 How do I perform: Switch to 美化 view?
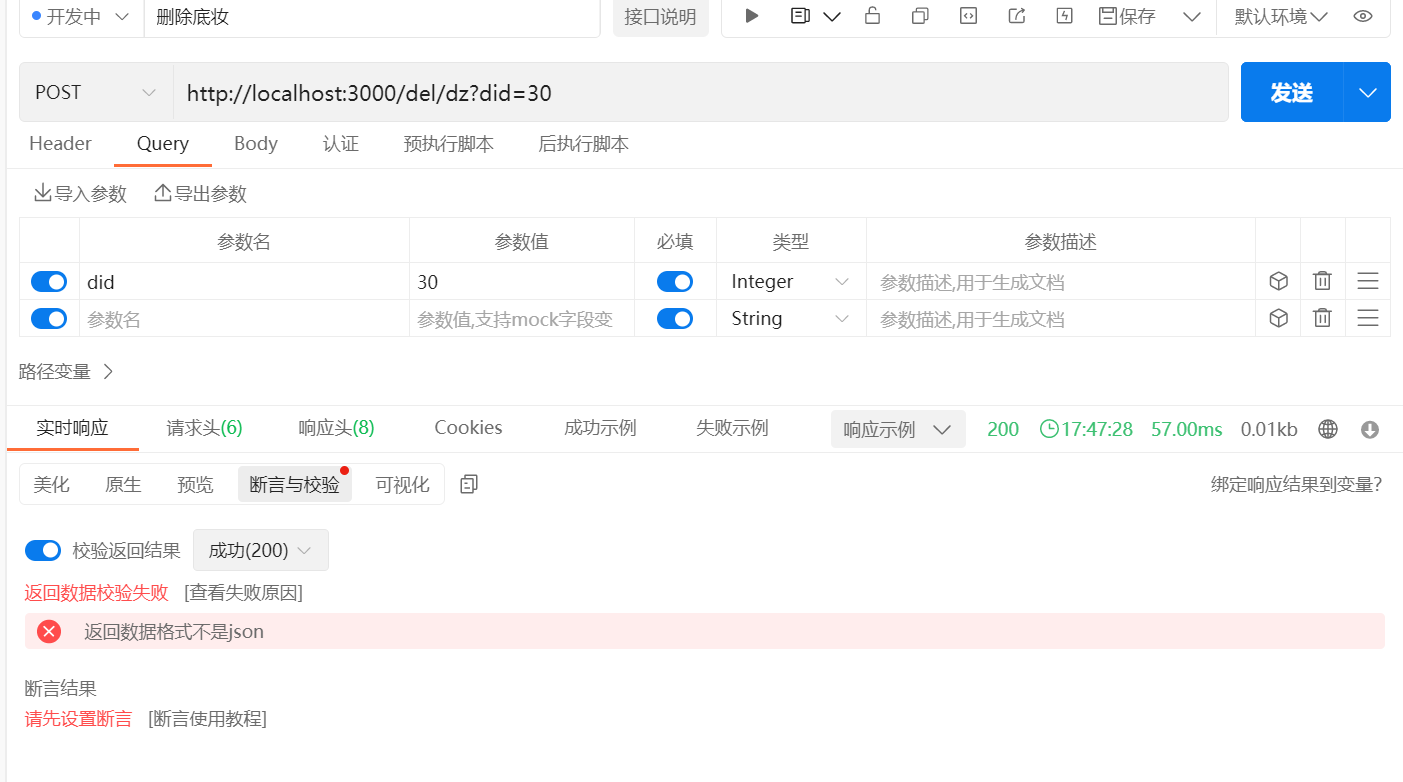pos(52,485)
